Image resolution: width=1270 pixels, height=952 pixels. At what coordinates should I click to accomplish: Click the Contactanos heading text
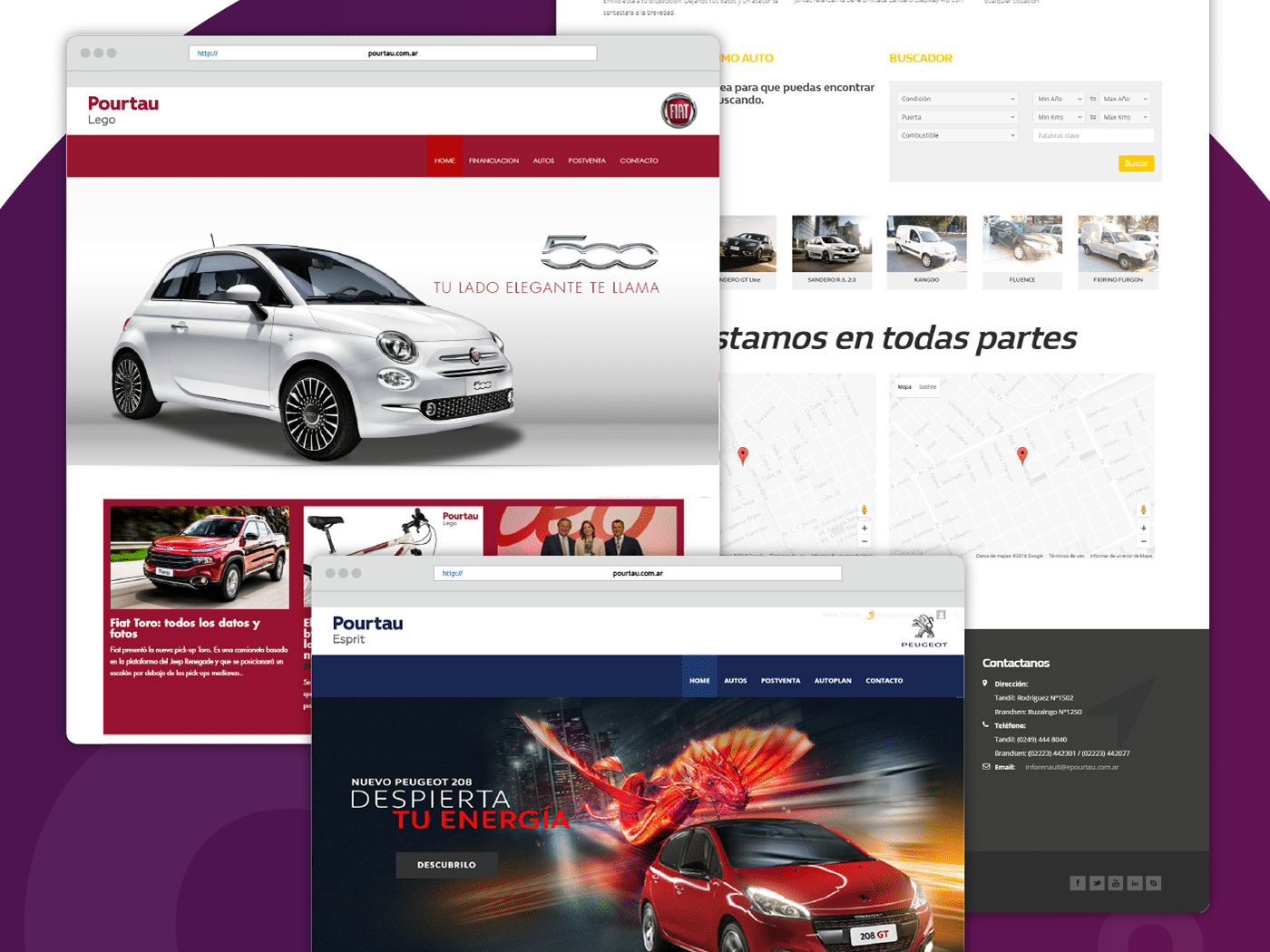coord(1015,663)
